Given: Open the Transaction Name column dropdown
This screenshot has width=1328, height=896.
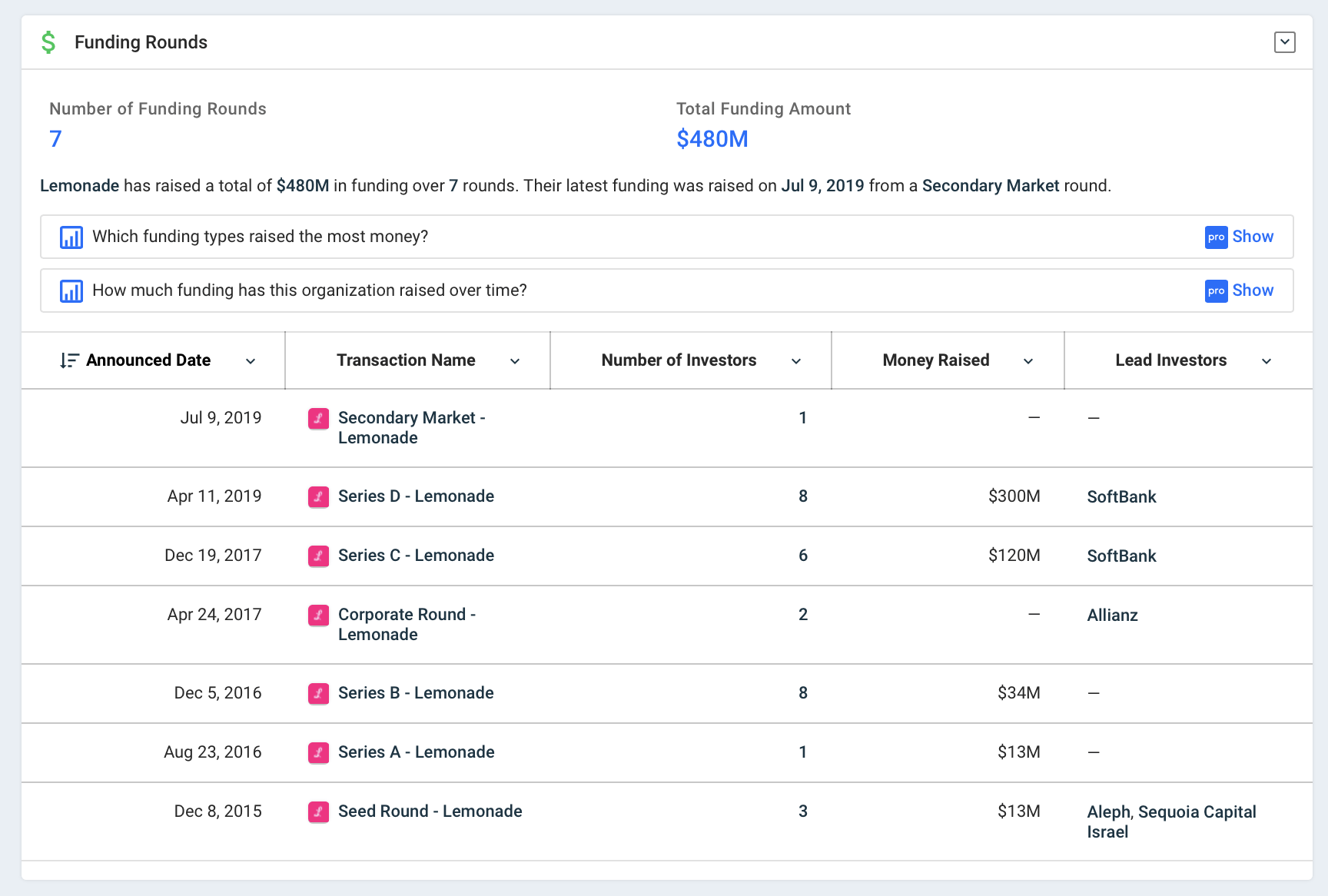Looking at the screenshot, I should [x=515, y=361].
